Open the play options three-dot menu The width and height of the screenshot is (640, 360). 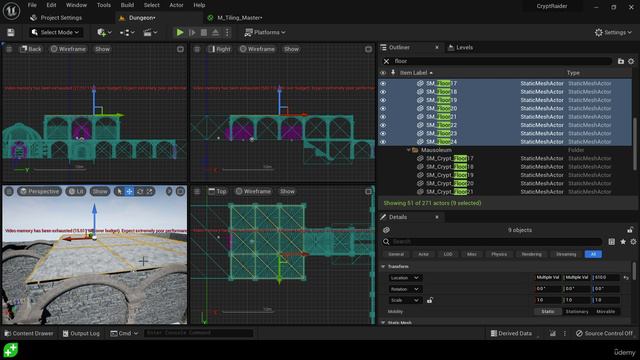[x=228, y=32]
